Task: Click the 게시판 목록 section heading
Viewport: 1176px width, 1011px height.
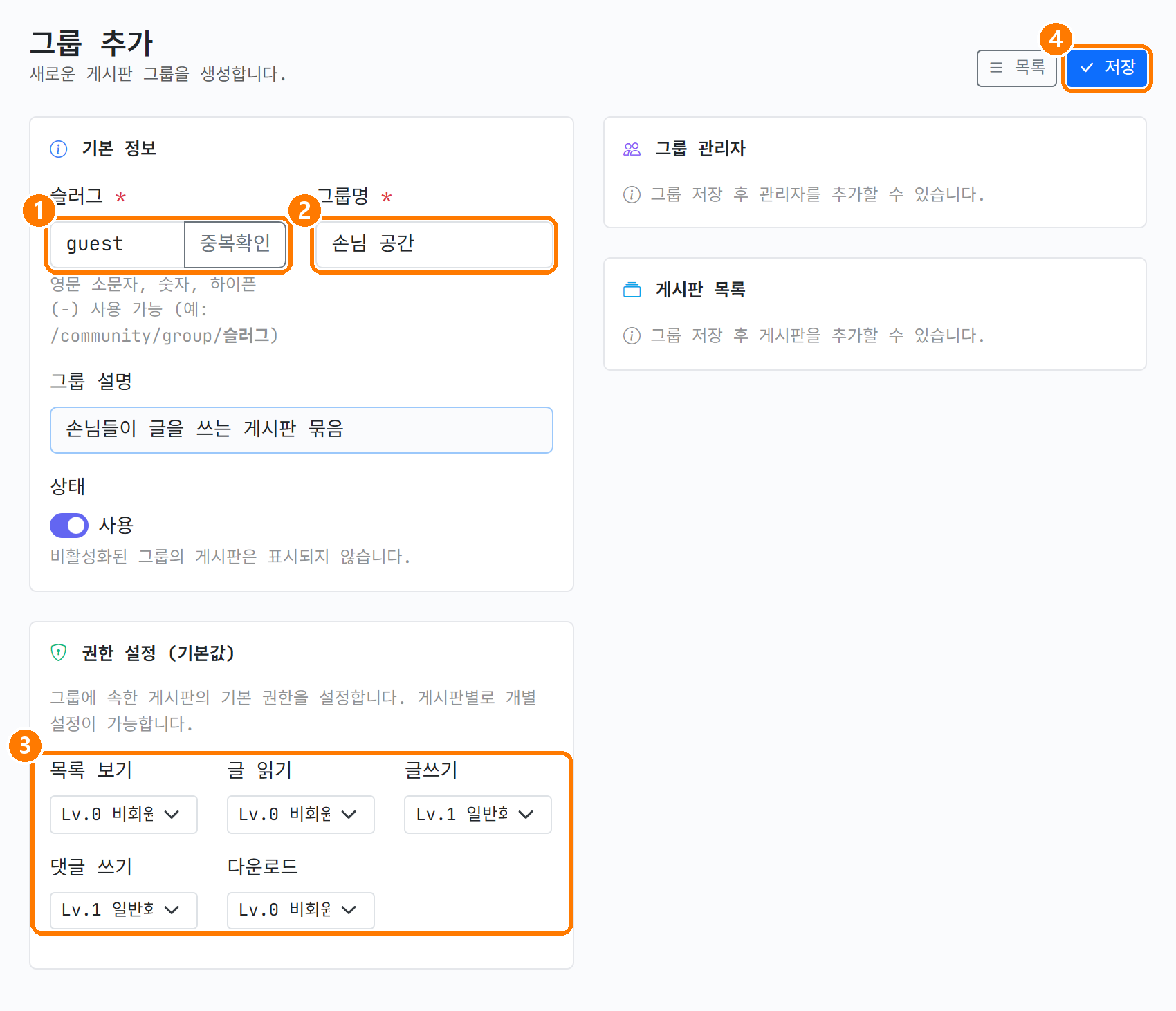Action: click(700, 290)
